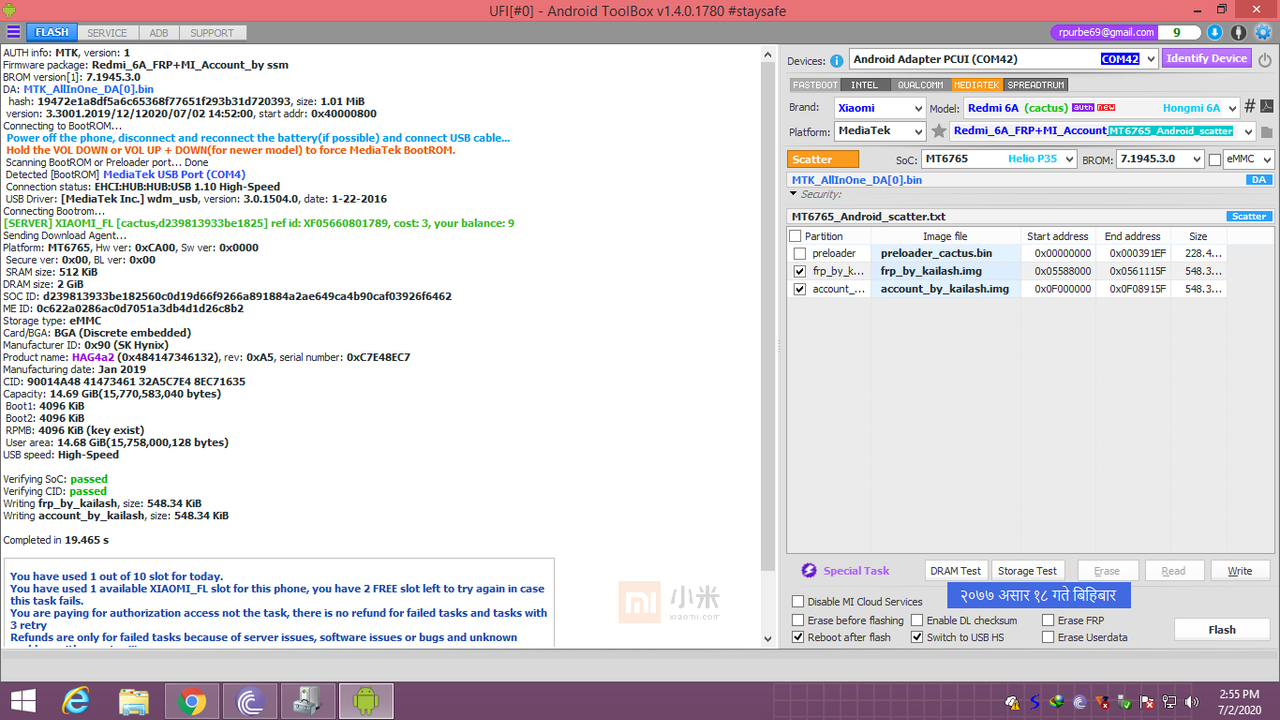This screenshot has width=1280, height=720.
Task: Disable Reboot after flash
Action: click(798, 638)
